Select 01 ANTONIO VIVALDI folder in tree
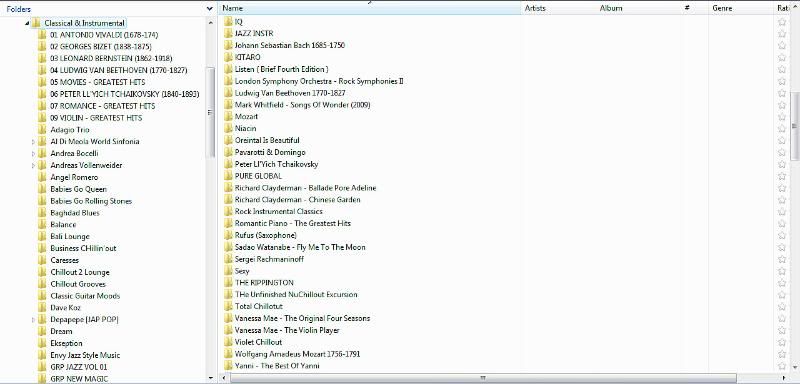 [104, 35]
